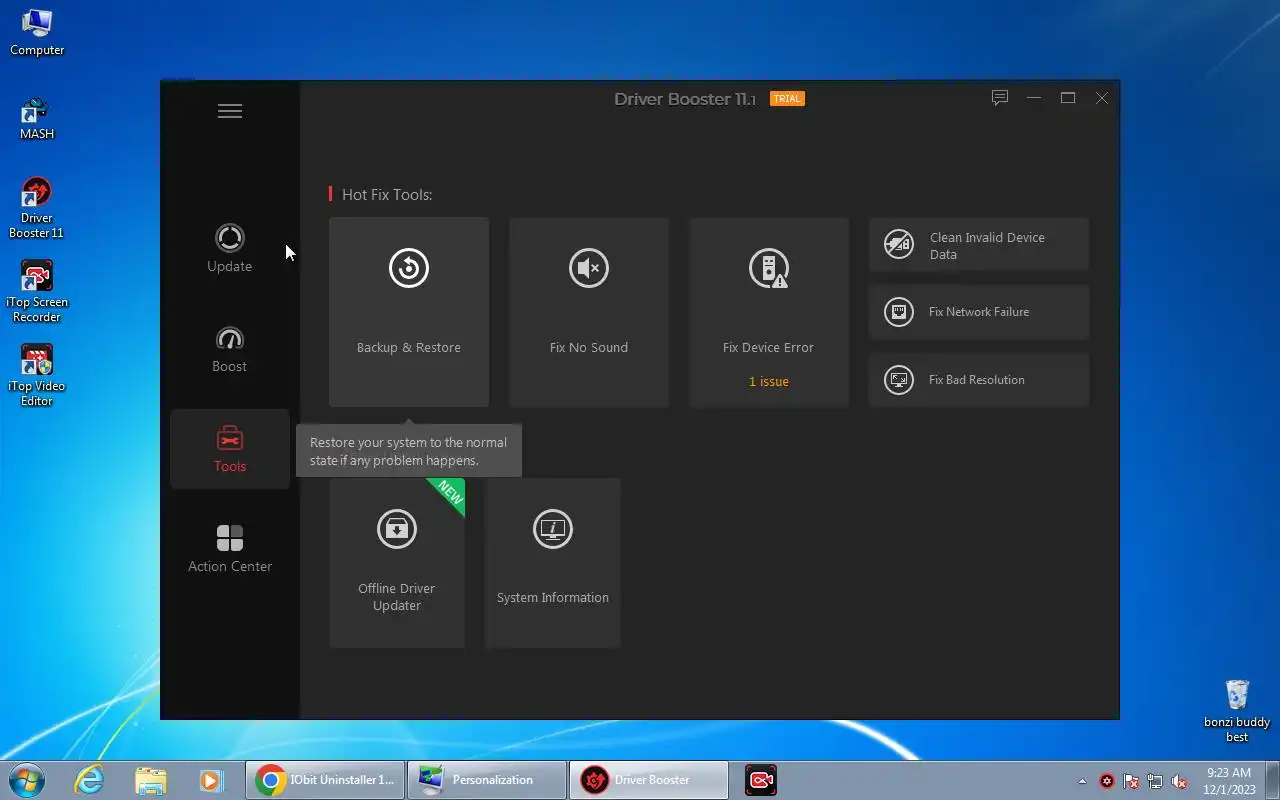Click the TRIAL badge in title bar
This screenshot has width=1280, height=800.
tap(787, 99)
